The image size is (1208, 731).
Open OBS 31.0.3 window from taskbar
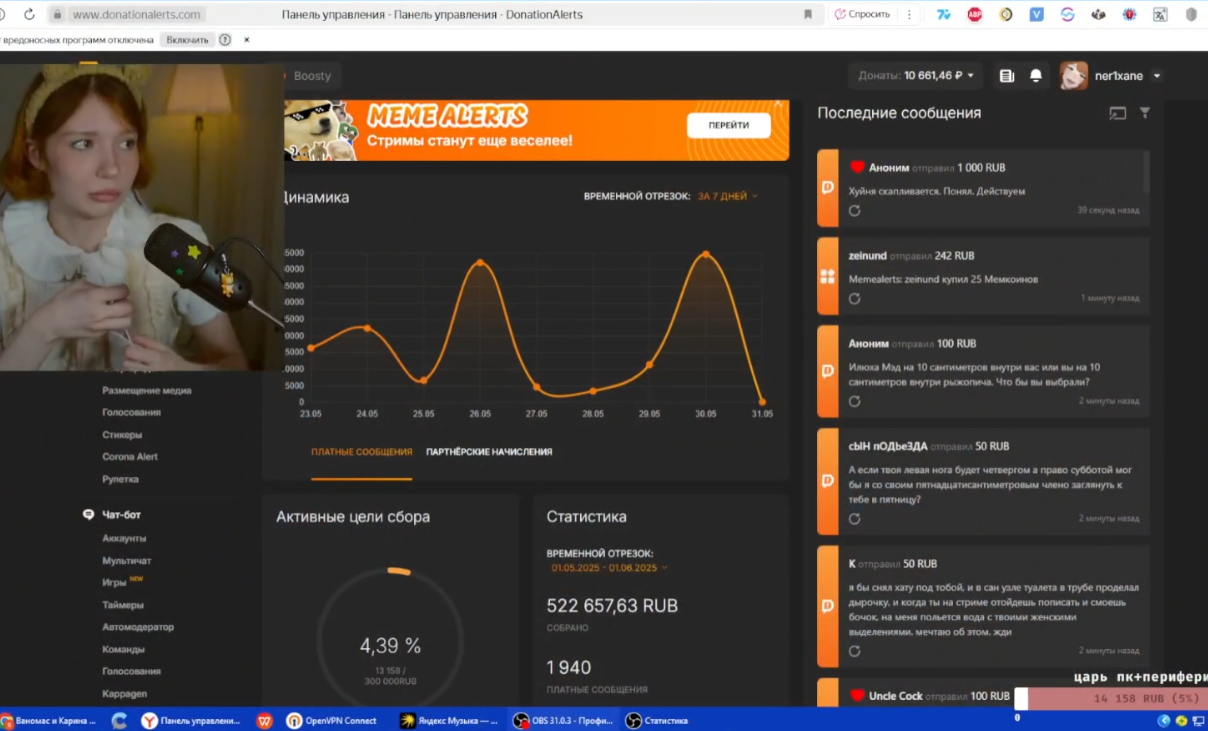tap(563, 720)
